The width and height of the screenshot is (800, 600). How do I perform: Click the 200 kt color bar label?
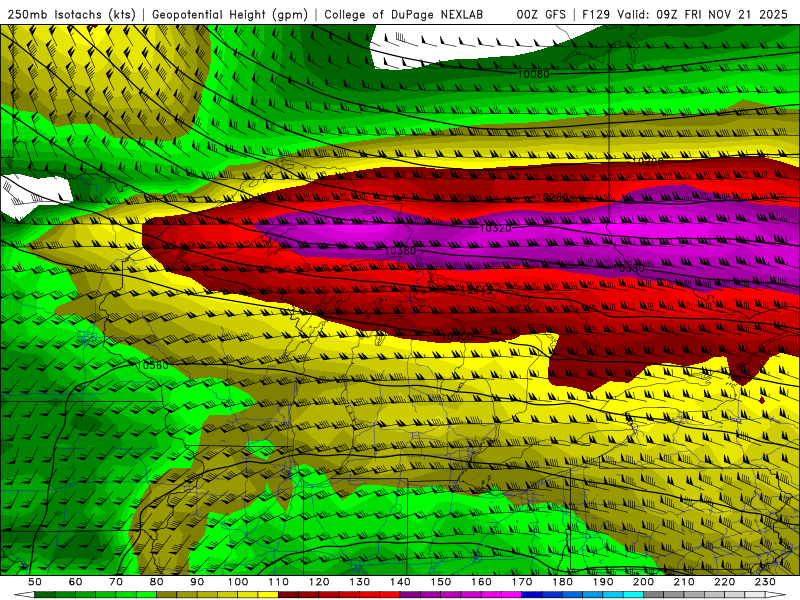coord(643,582)
